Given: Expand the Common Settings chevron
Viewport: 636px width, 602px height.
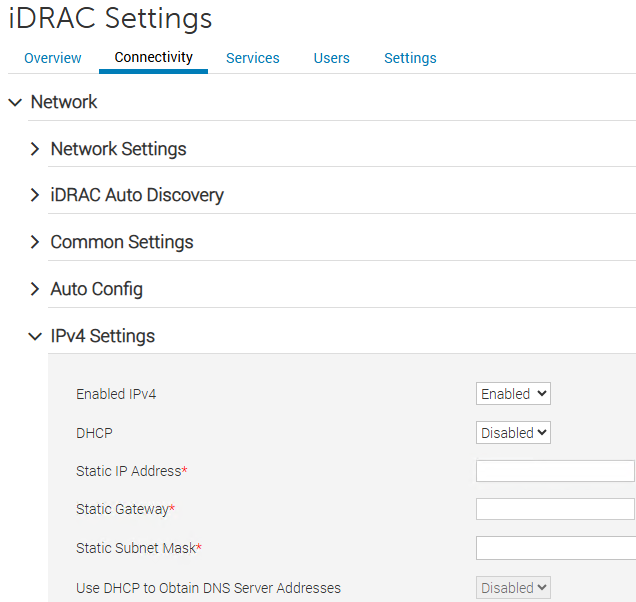Looking at the screenshot, I should point(35,242).
